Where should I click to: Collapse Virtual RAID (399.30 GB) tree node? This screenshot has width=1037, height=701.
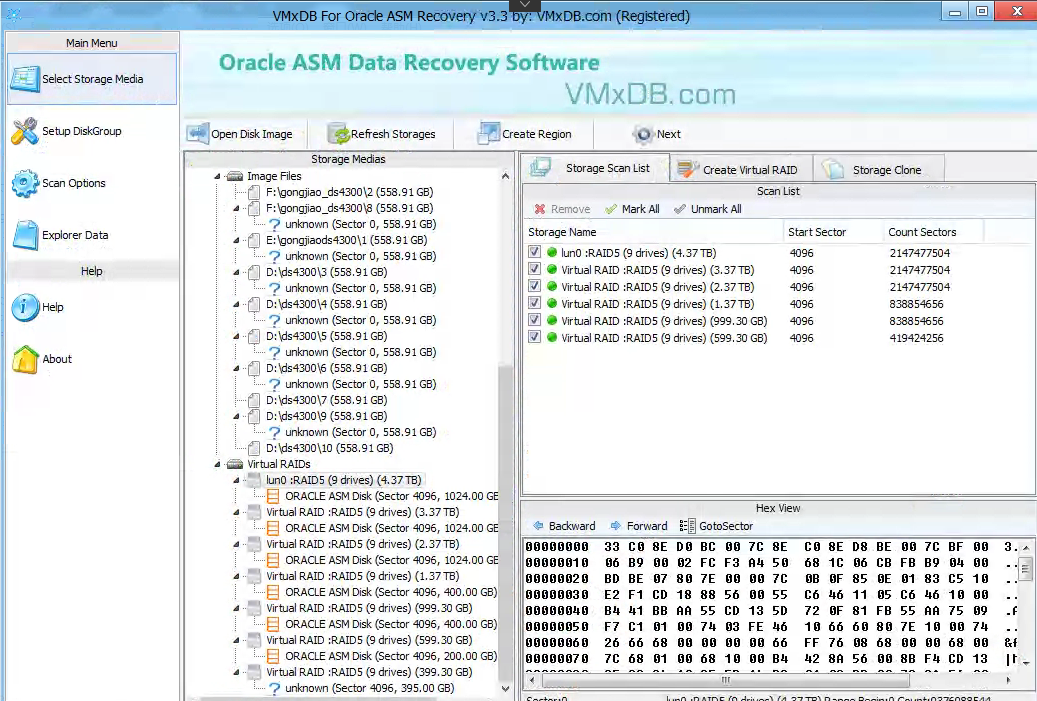point(236,673)
